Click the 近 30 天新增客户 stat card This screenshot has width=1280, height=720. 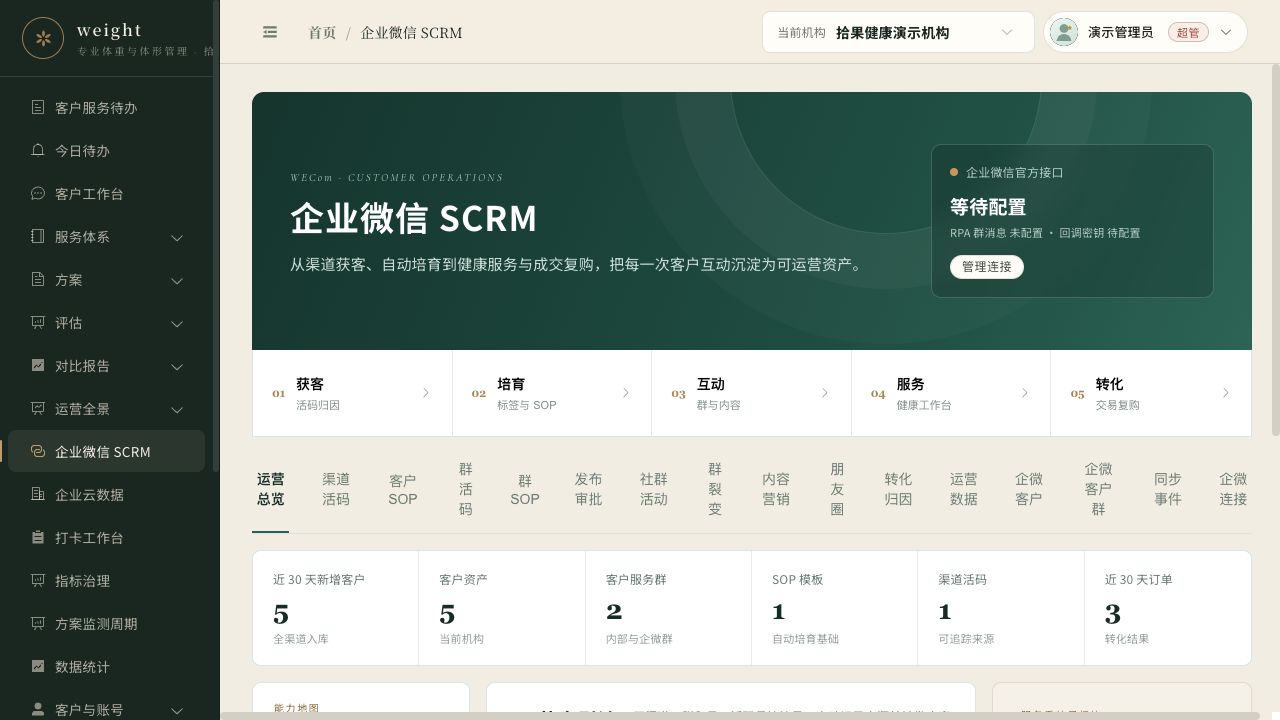(335, 608)
